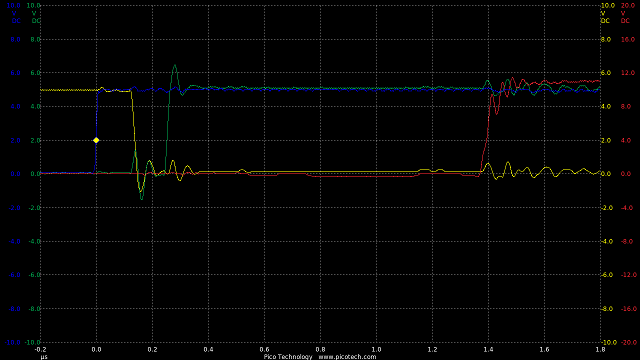Click the blue axis -8.0 scale value

coord(14,309)
